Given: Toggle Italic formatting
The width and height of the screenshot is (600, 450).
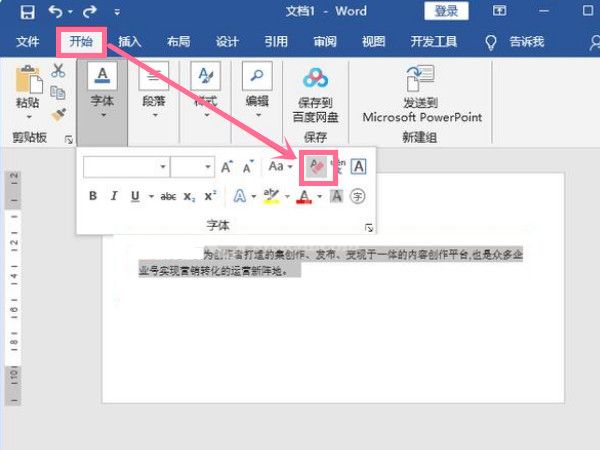Looking at the screenshot, I should point(114,196).
